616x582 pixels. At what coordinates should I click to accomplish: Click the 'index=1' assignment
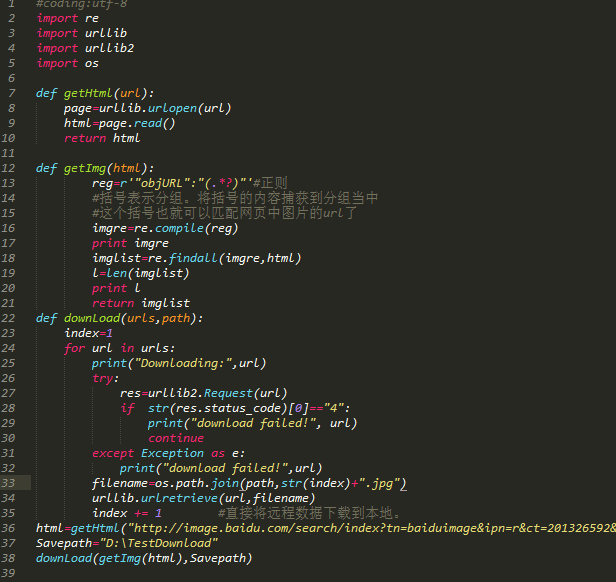(x=89, y=333)
